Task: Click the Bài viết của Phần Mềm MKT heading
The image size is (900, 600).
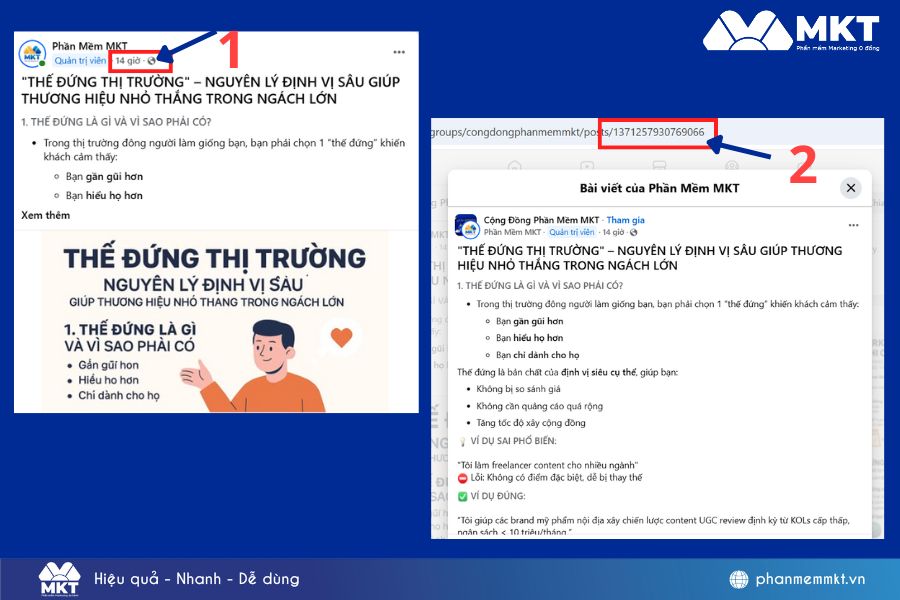Action: pyautogui.click(x=659, y=188)
